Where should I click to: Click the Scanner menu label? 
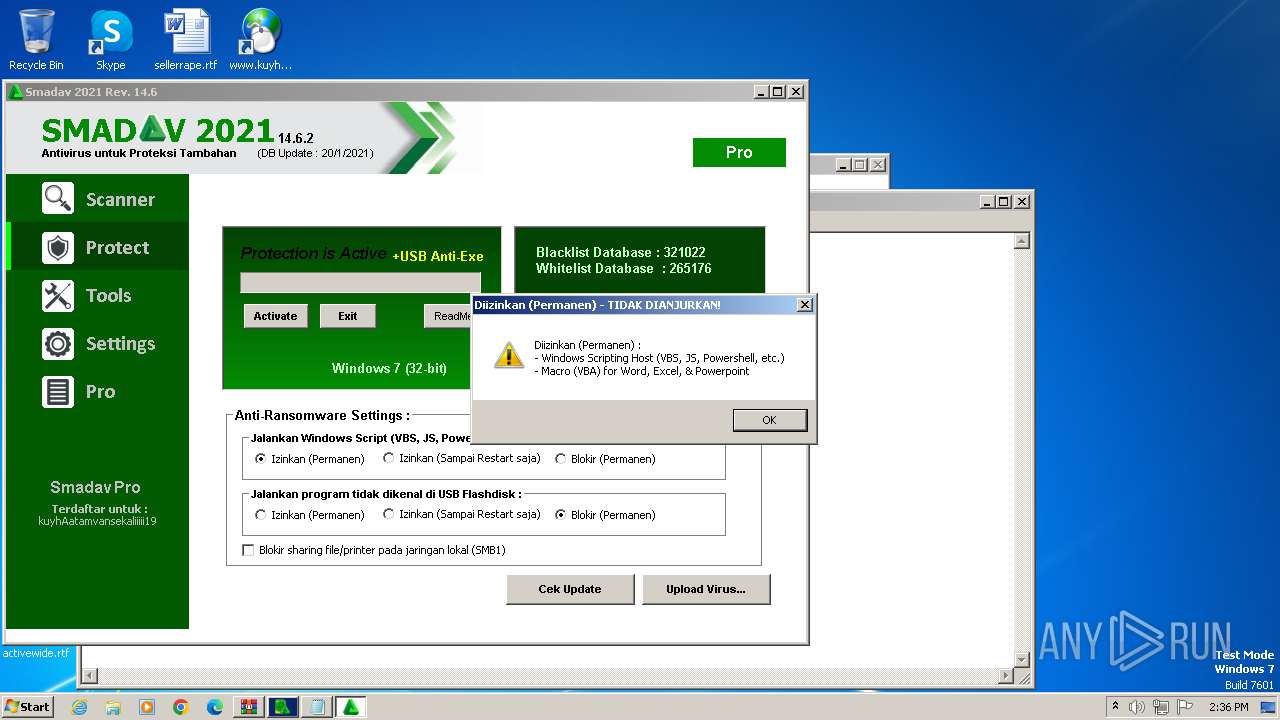pyautogui.click(x=120, y=199)
